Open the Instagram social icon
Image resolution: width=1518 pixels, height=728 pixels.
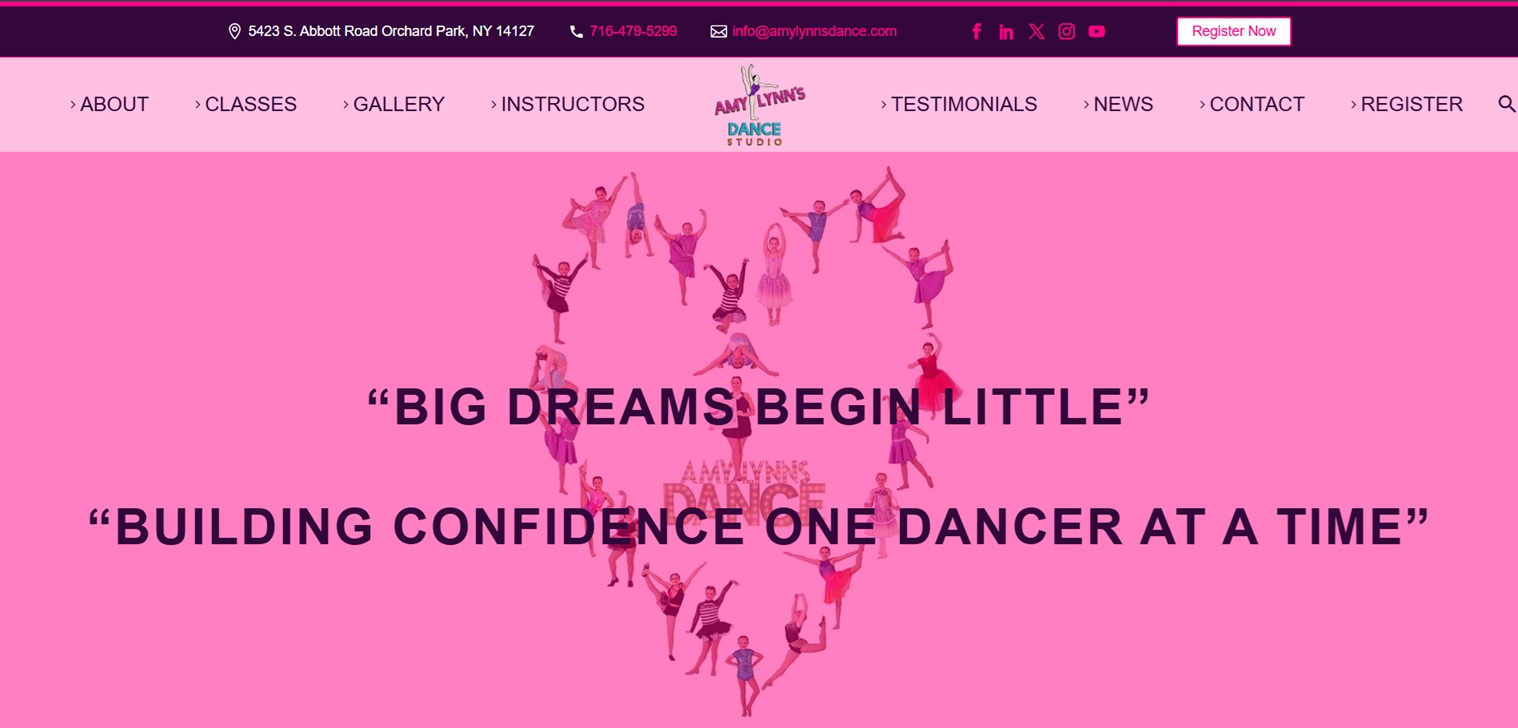click(x=1067, y=31)
